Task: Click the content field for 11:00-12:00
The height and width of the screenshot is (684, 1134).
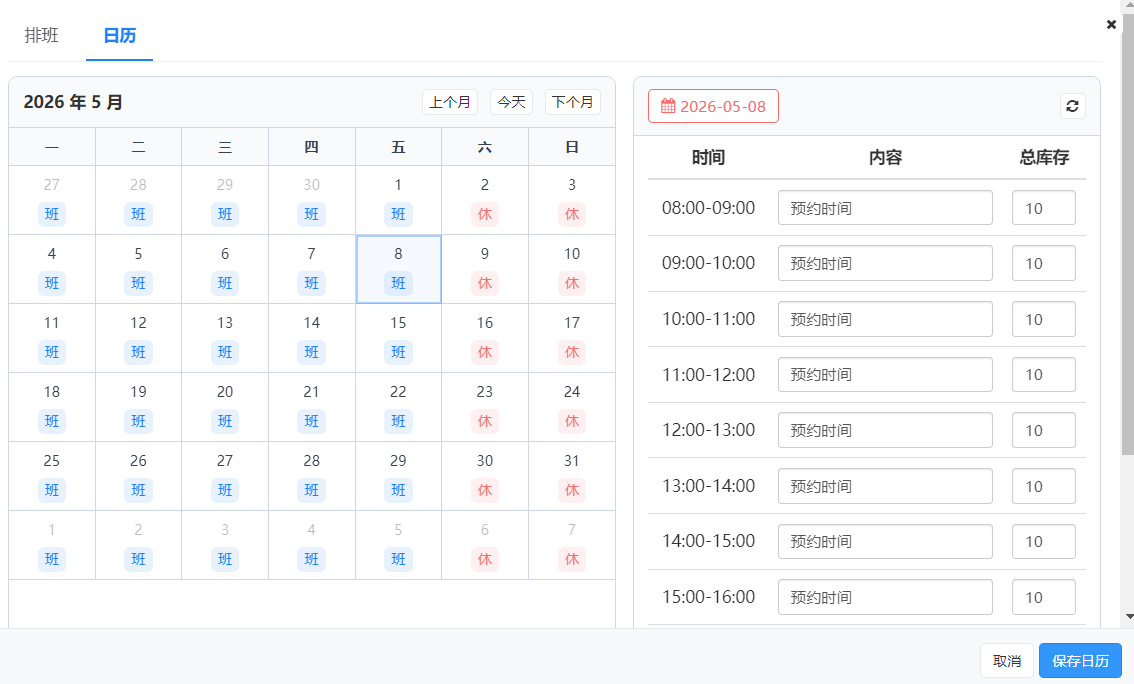Action: pyautogui.click(x=885, y=375)
